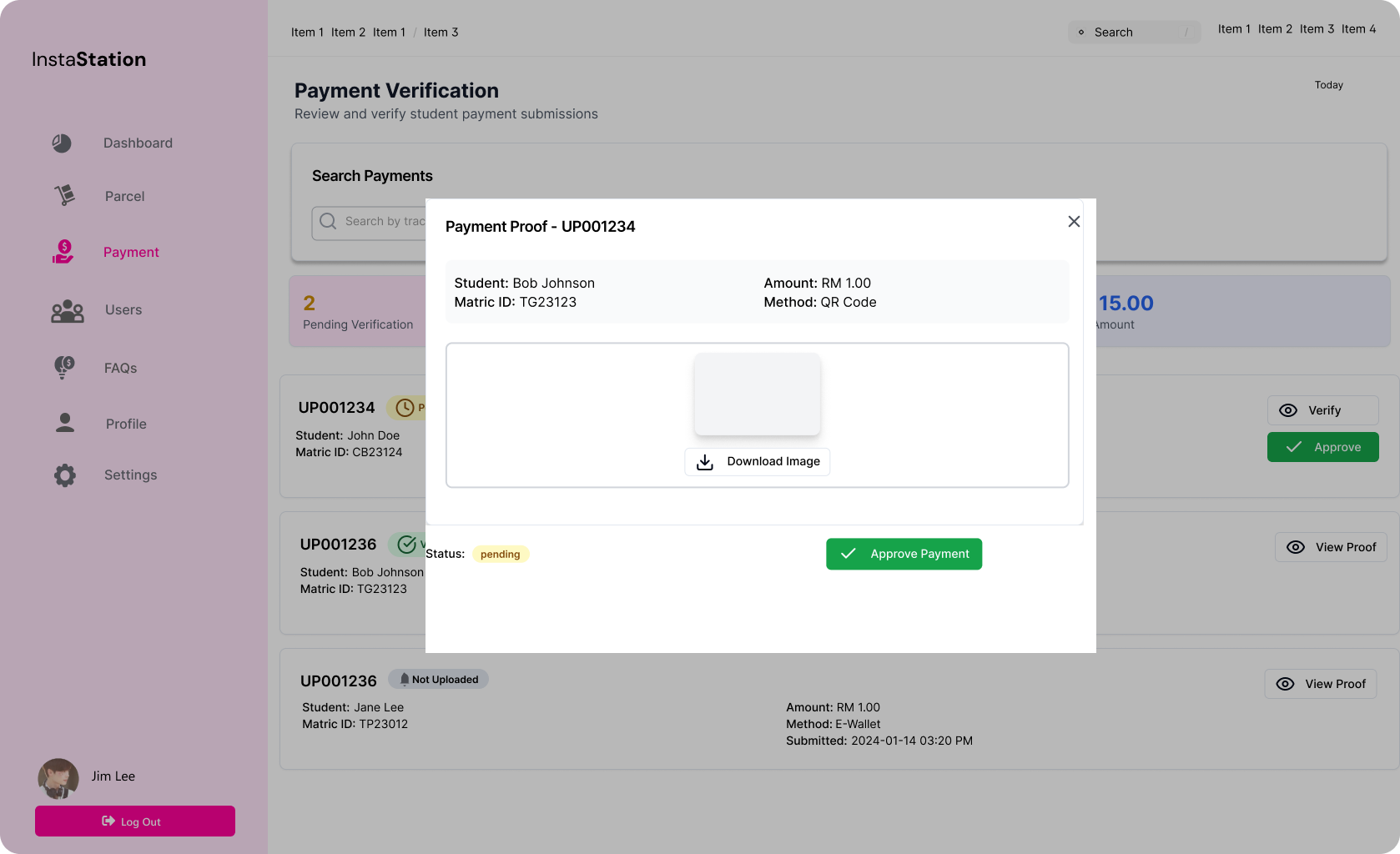Click green Approve button for John Doe
Viewport: 1400px width, 854px height.
[1322, 447]
